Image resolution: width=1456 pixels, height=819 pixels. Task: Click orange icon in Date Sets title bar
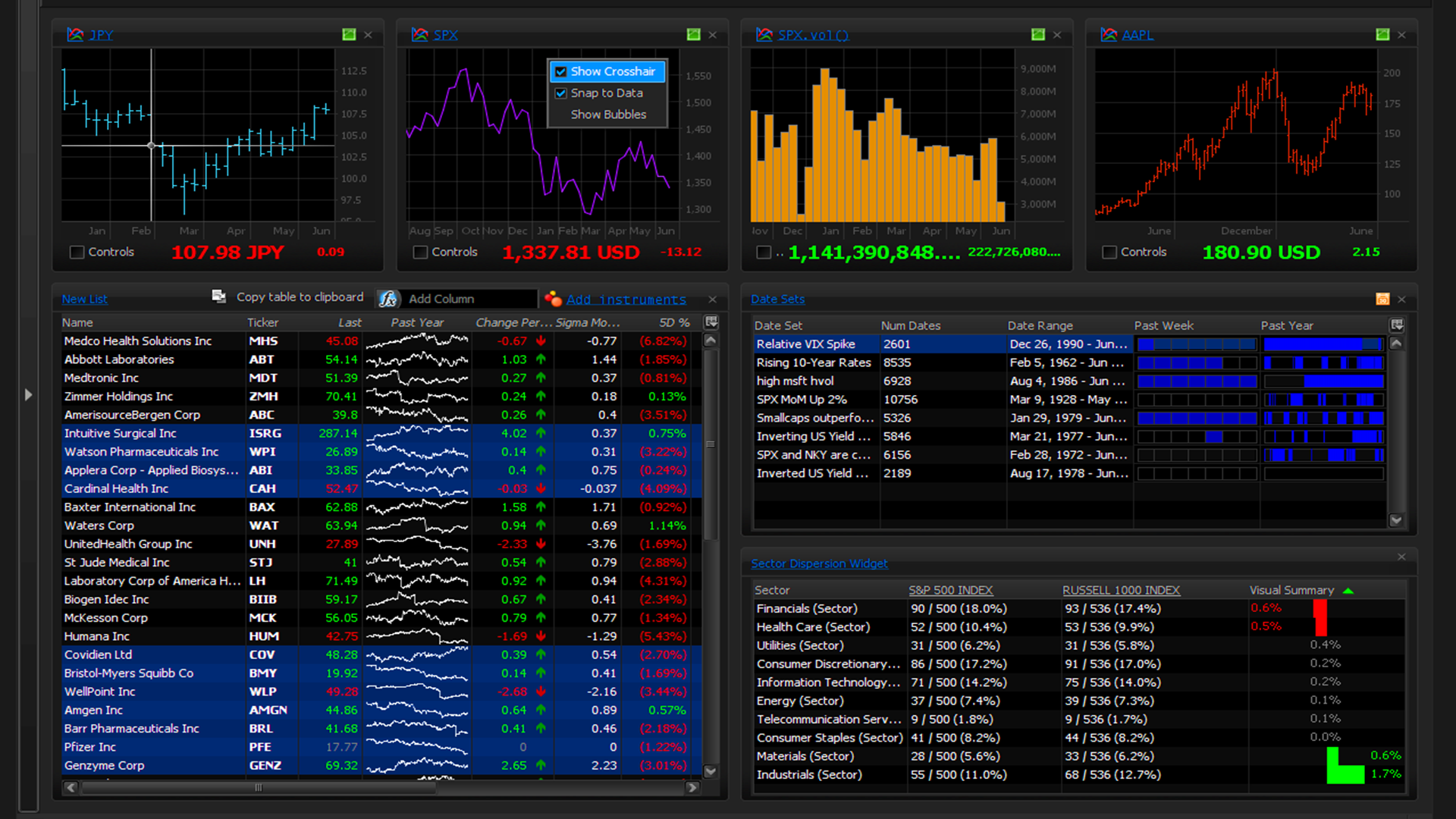1382,300
